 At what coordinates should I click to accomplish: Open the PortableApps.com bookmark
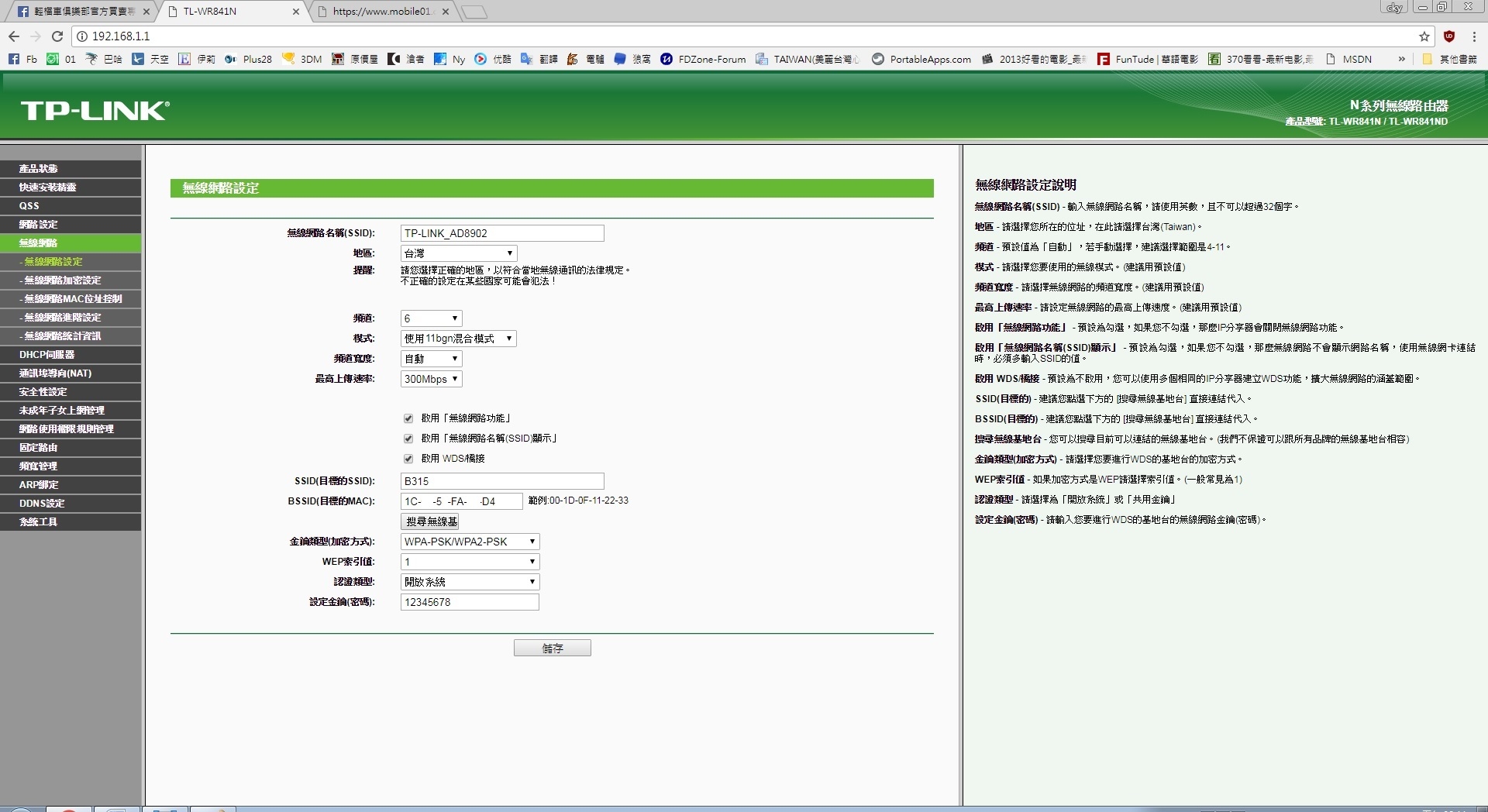click(x=921, y=59)
